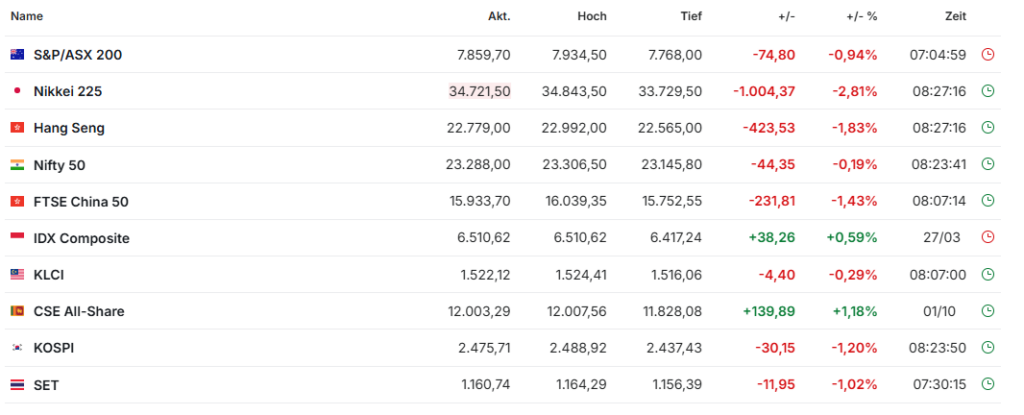1024x415 pixels.
Task: Open the CSE All-Share index link
Action: point(79,311)
